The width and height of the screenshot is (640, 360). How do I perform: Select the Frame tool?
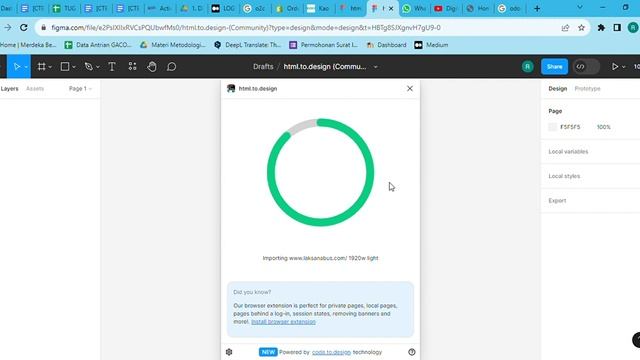(42, 67)
